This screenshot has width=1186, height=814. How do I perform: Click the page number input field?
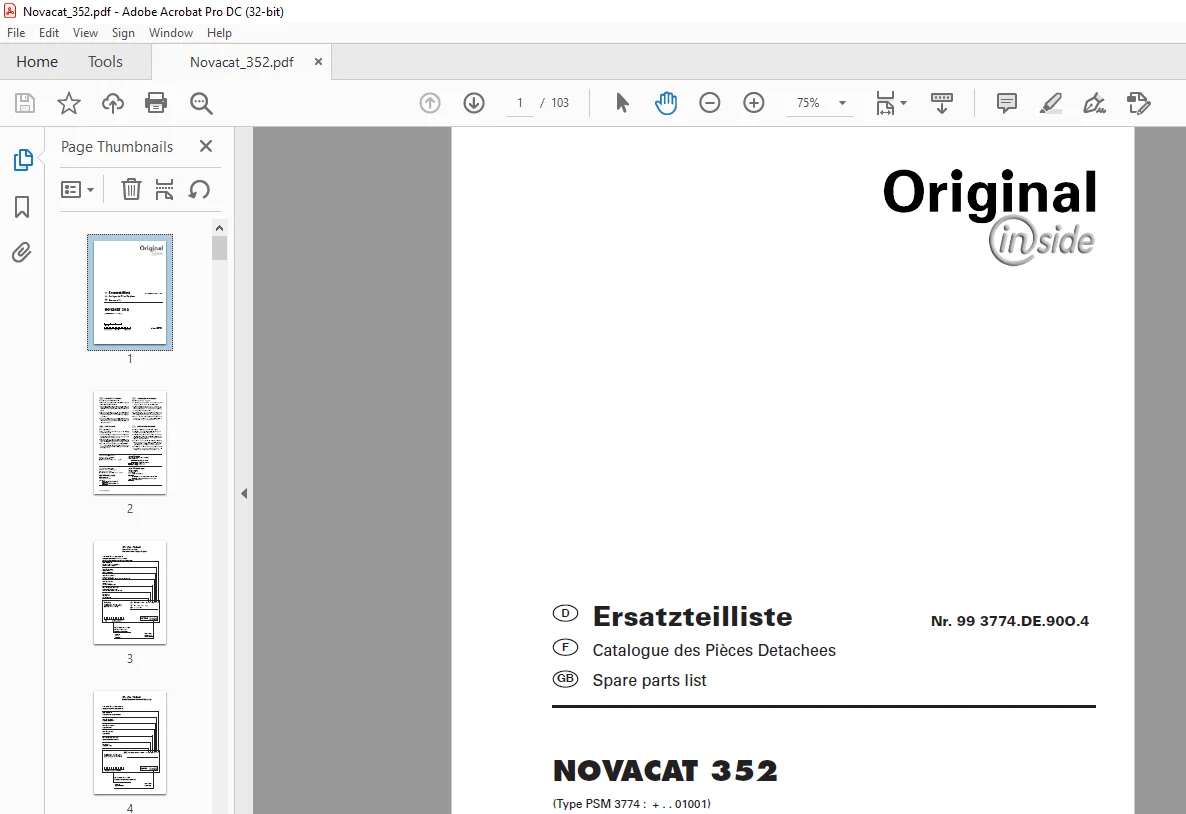coord(520,103)
